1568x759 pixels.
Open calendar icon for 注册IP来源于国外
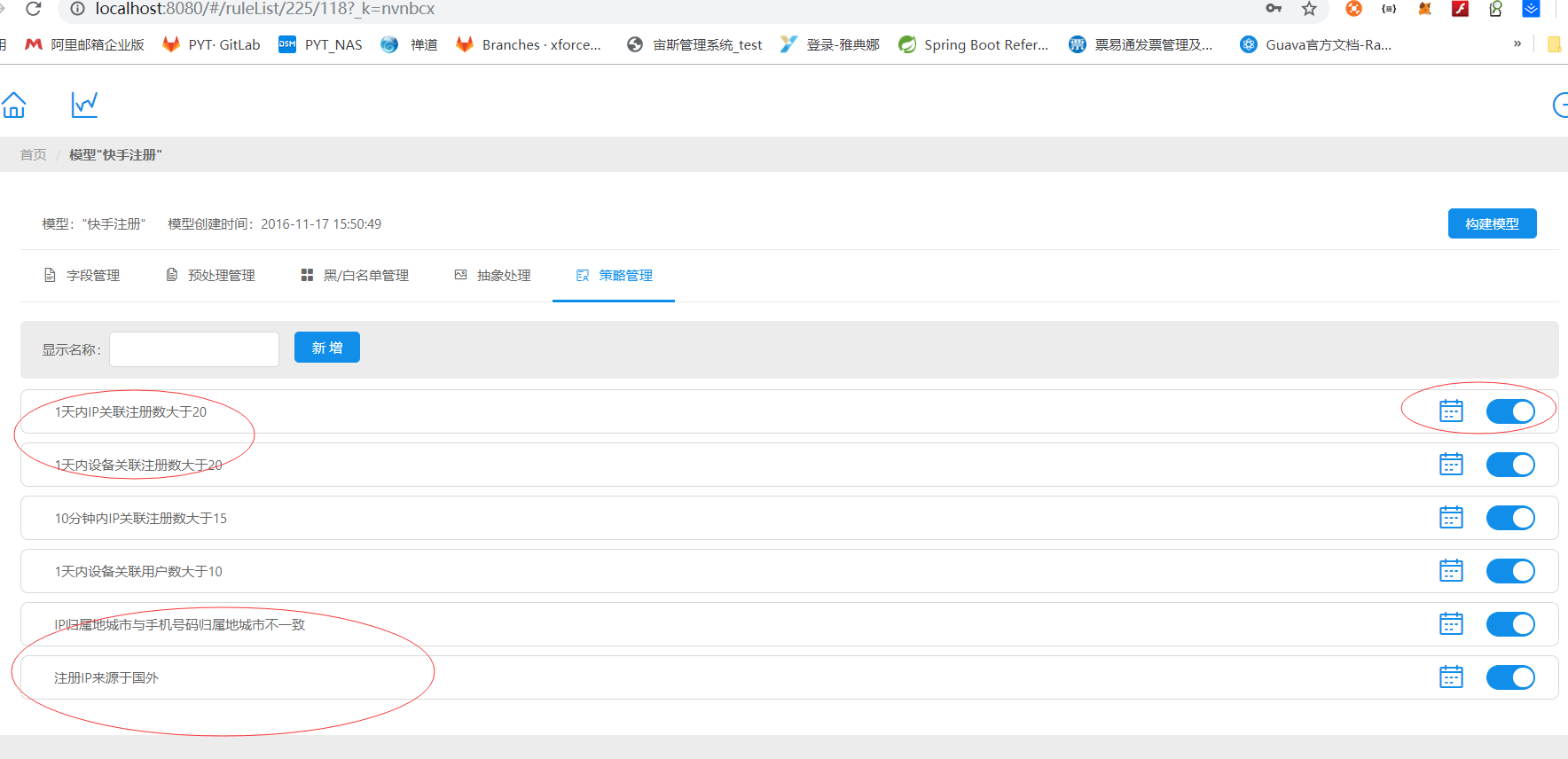pos(1451,677)
